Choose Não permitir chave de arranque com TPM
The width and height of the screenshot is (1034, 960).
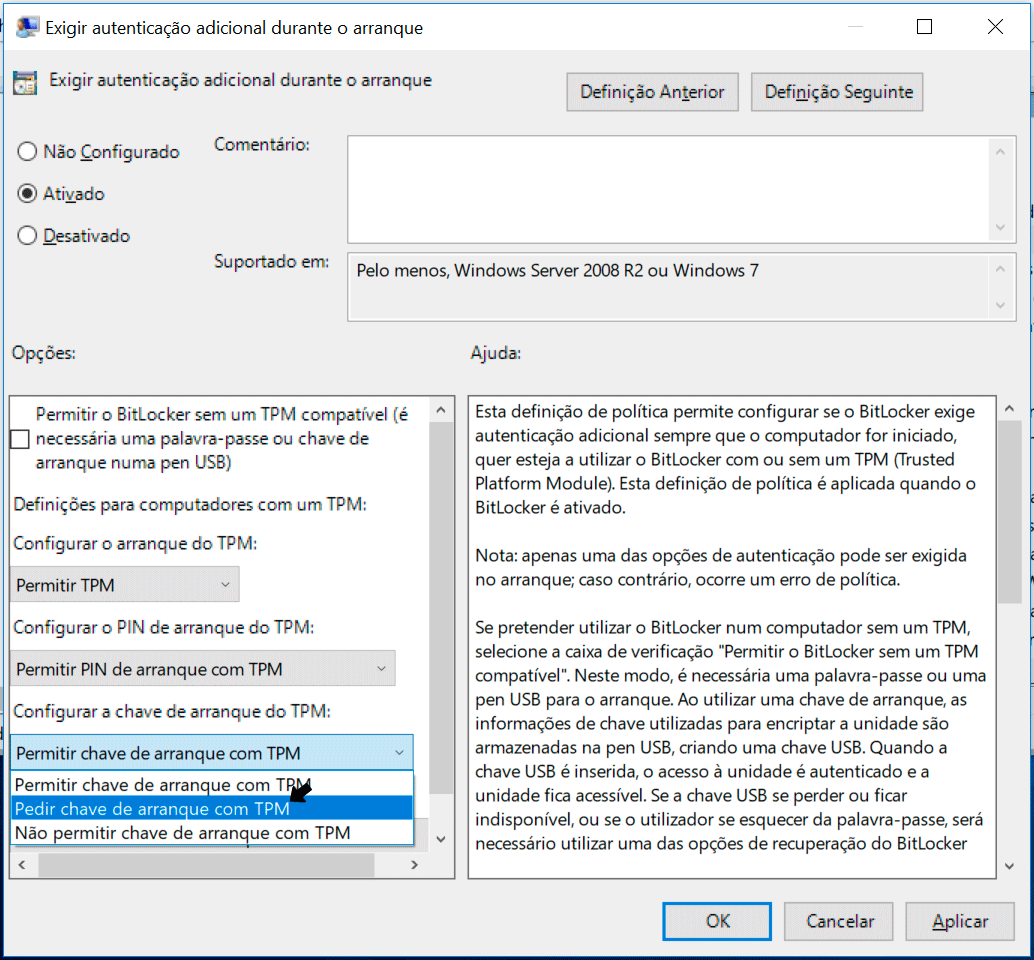(x=212, y=833)
